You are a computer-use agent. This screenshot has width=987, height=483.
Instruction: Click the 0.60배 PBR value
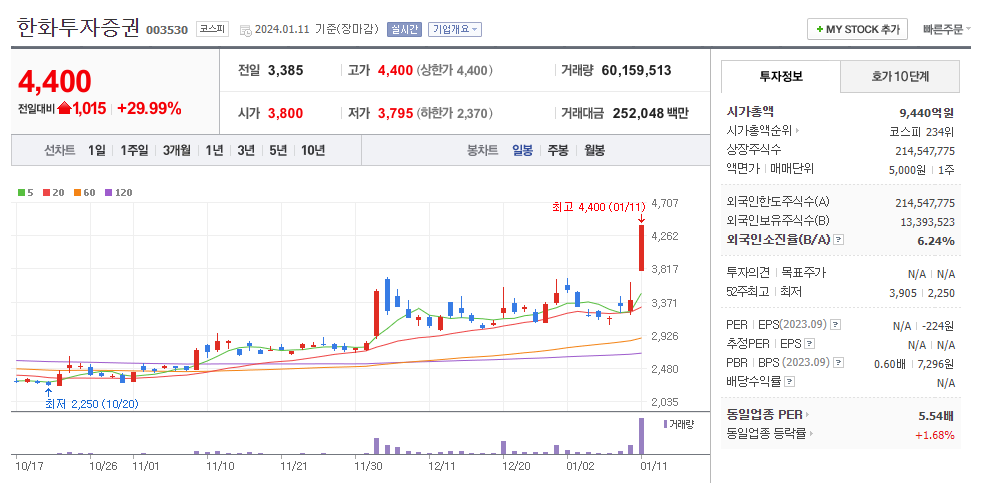click(x=889, y=363)
